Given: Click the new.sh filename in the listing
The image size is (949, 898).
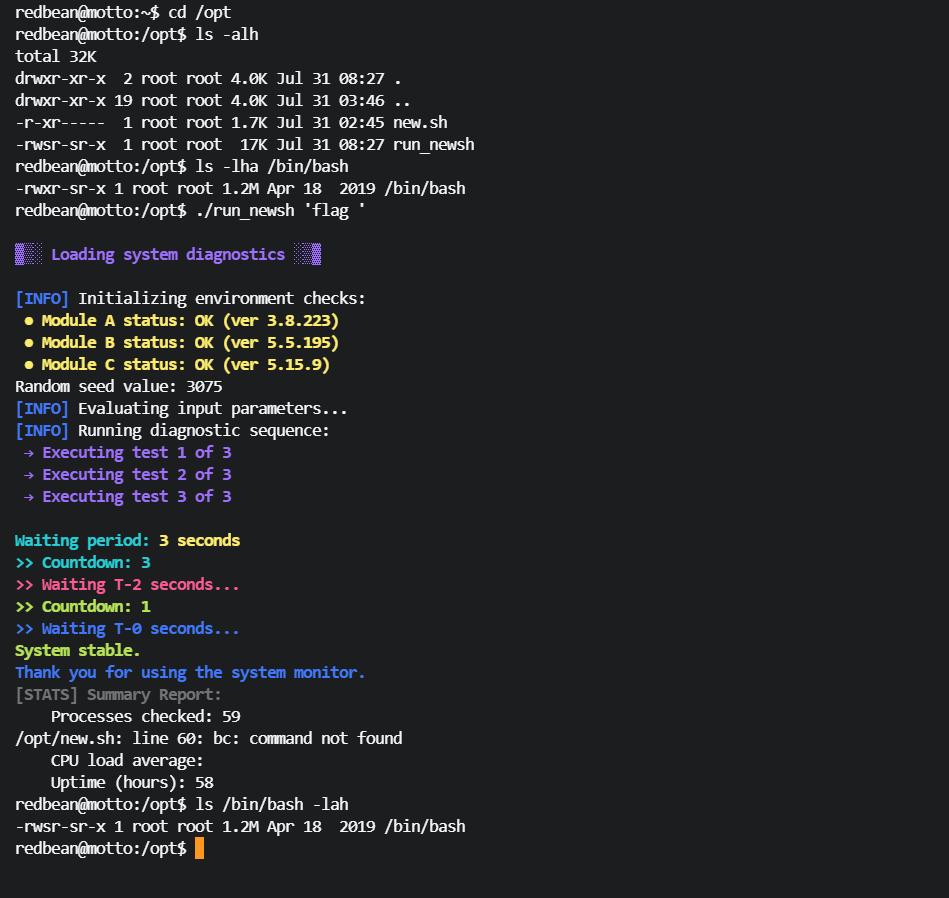Looking at the screenshot, I should click(x=420, y=123).
